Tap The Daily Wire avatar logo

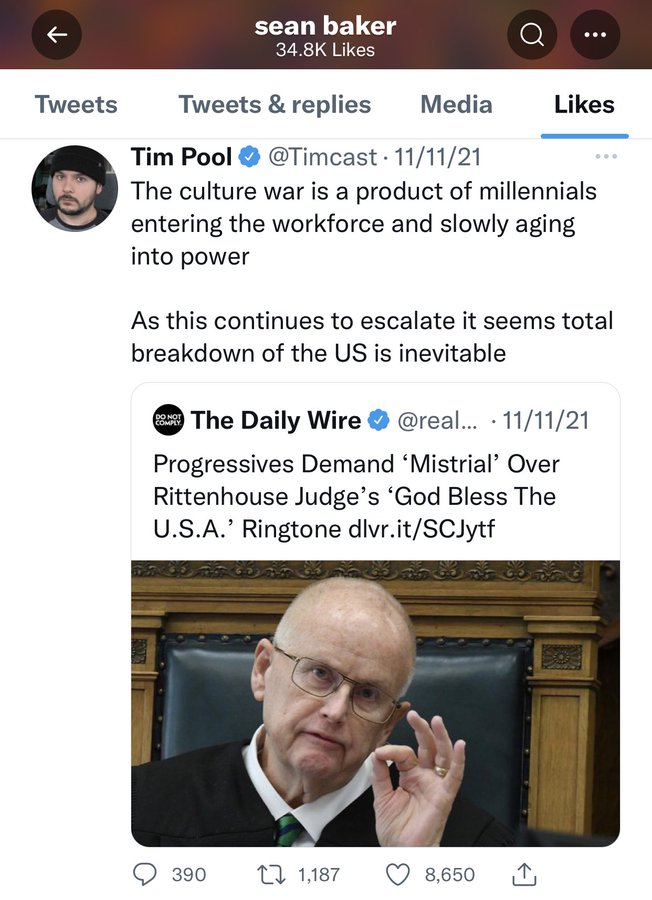pyautogui.click(x=168, y=420)
